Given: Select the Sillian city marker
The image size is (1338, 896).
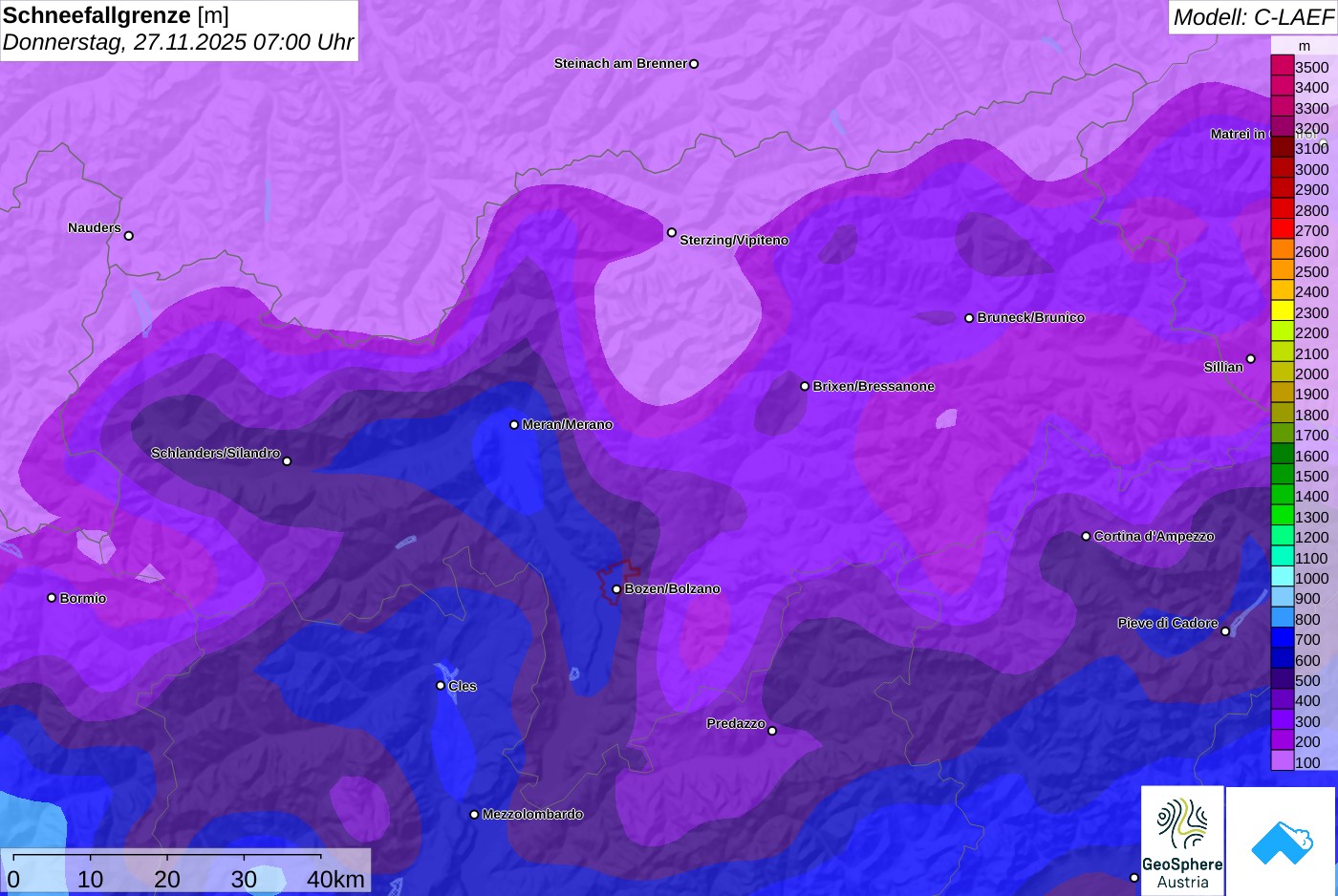Looking at the screenshot, I should click(1251, 359).
